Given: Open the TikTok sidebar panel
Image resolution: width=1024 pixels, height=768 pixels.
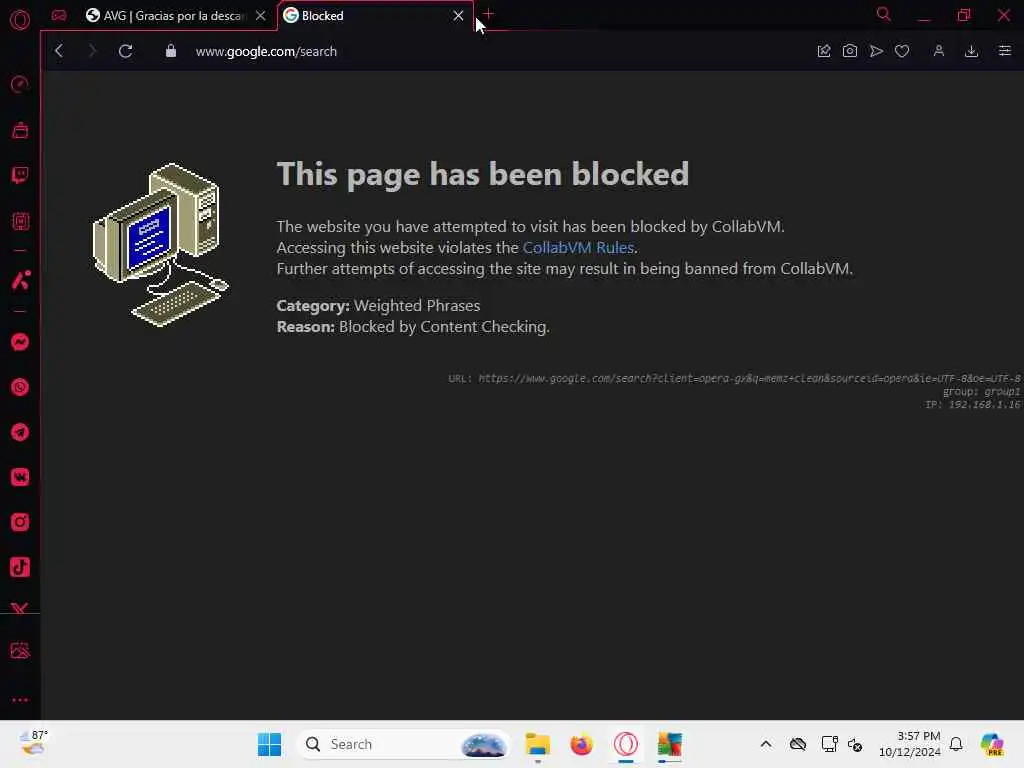Looking at the screenshot, I should (x=20, y=567).
